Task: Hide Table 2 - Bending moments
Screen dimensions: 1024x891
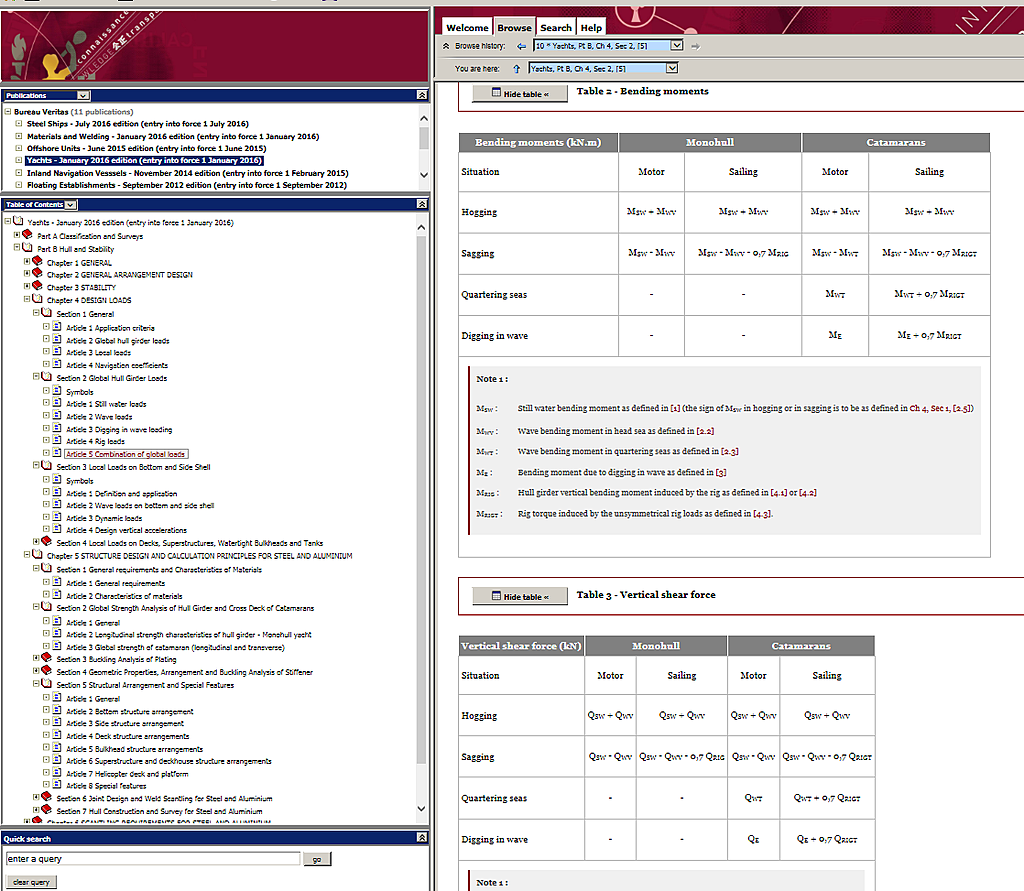Action: (x=520, y=94)
